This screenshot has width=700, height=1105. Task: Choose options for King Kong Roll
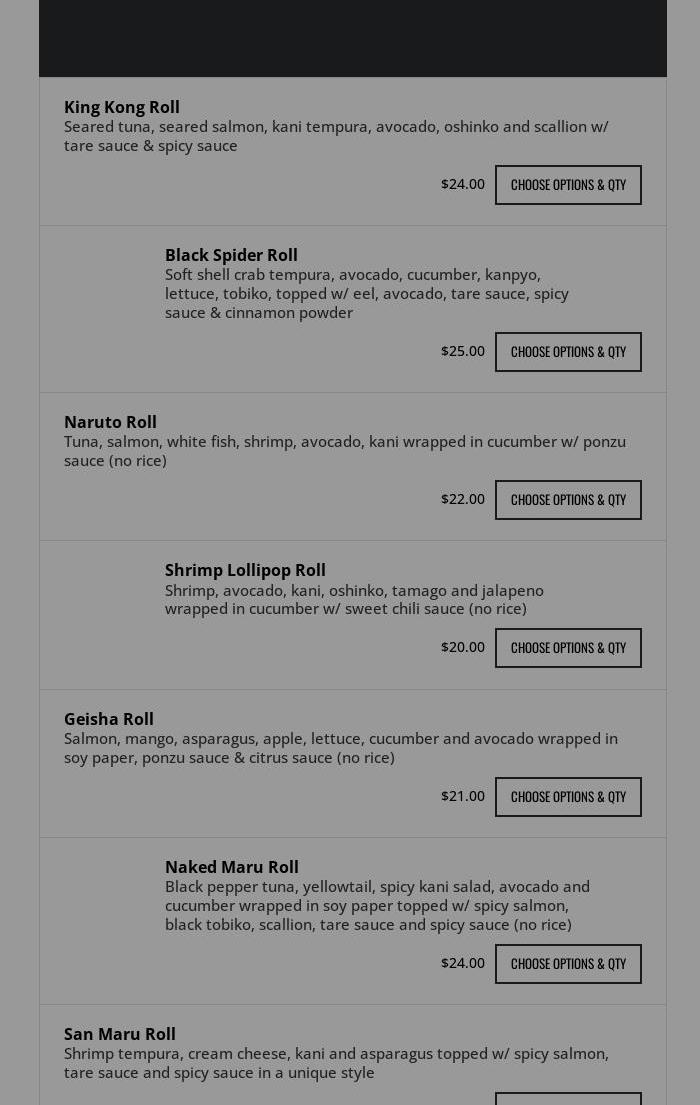568,185
